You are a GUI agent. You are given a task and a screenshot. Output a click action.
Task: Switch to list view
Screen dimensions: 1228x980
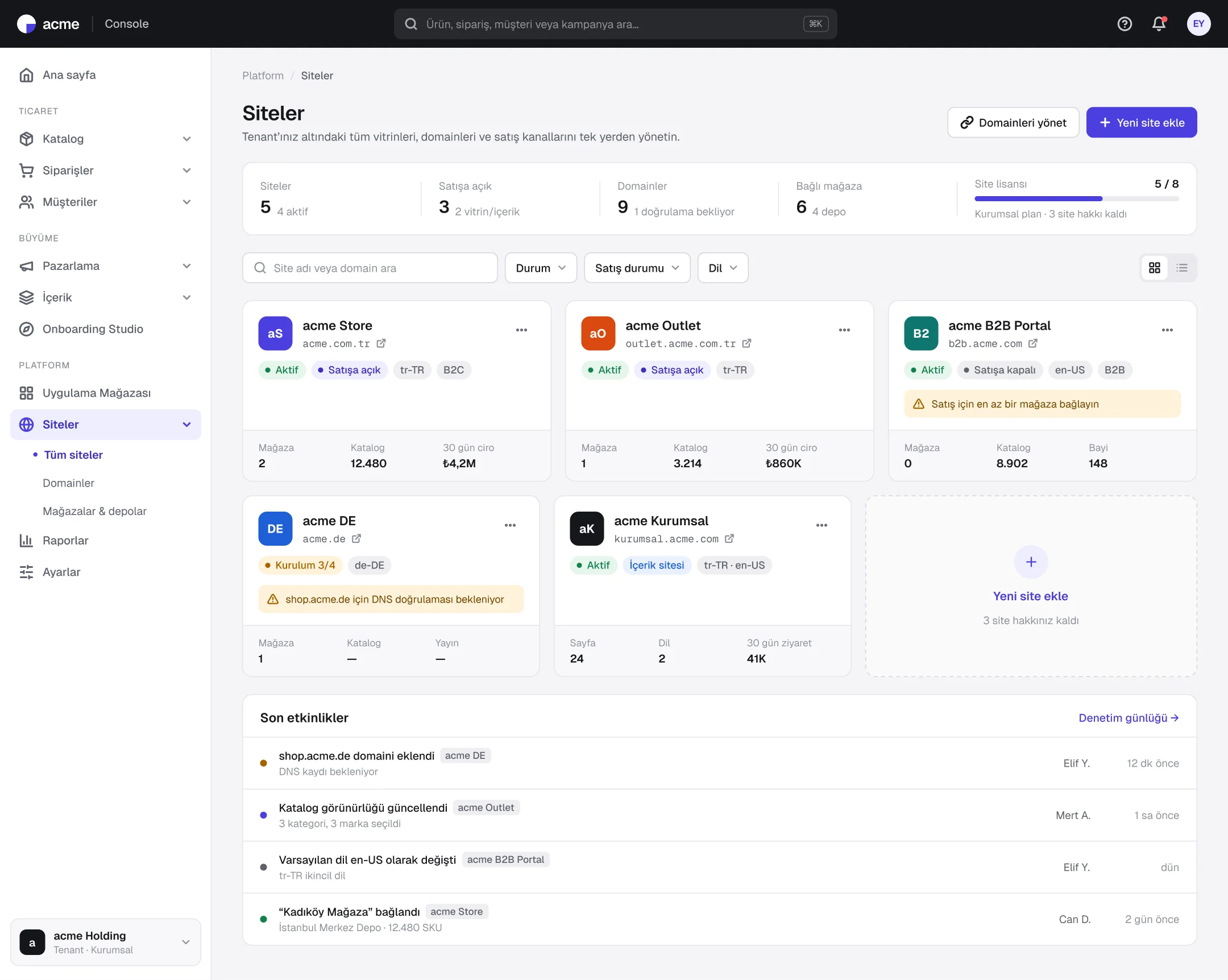[x=1182, y=268]
